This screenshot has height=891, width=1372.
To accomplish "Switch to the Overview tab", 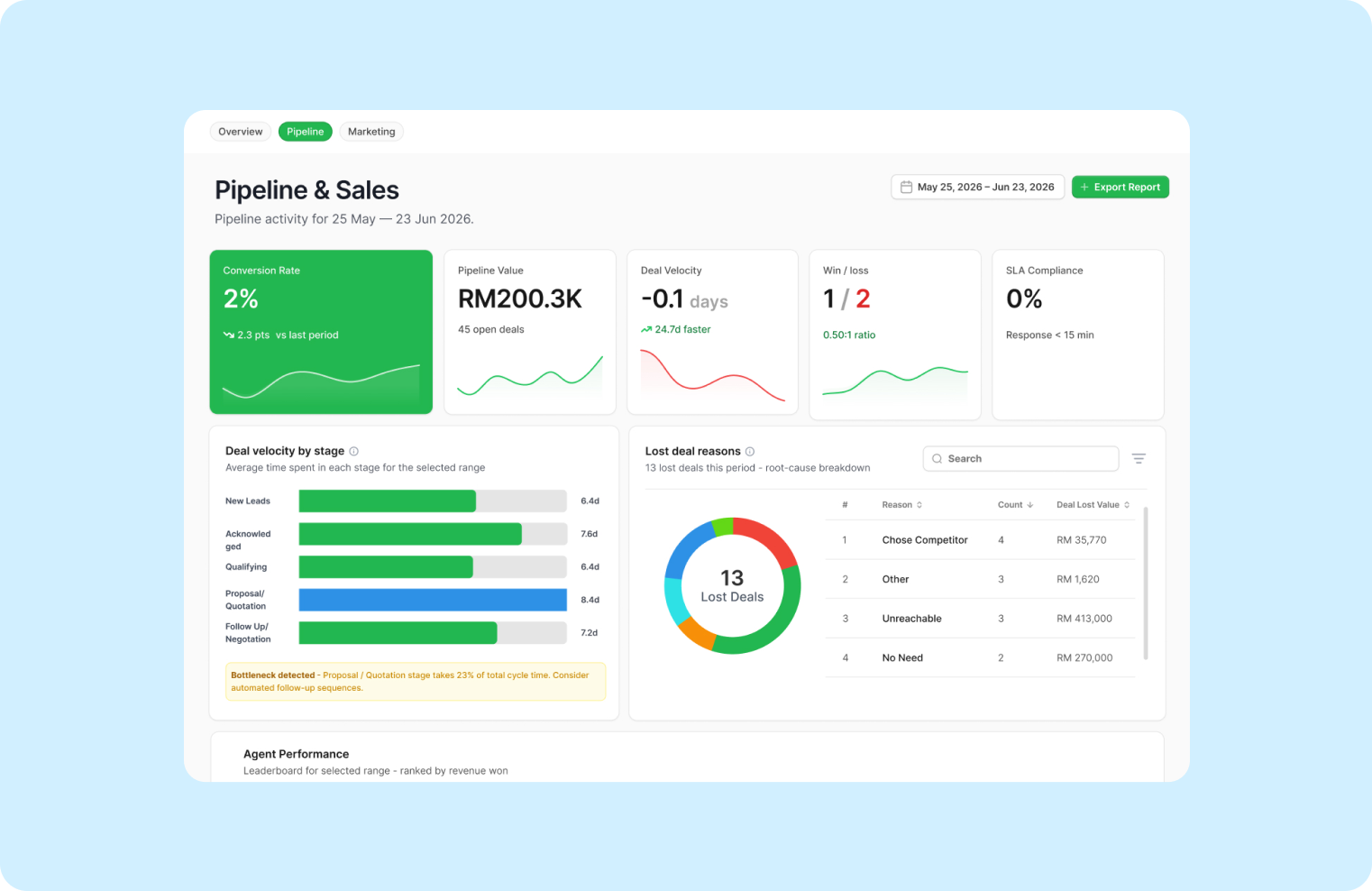I will (241, 132).
